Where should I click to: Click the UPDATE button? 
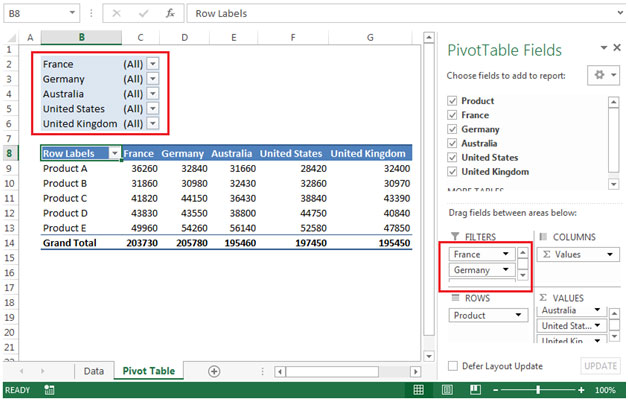click(600, 366)
